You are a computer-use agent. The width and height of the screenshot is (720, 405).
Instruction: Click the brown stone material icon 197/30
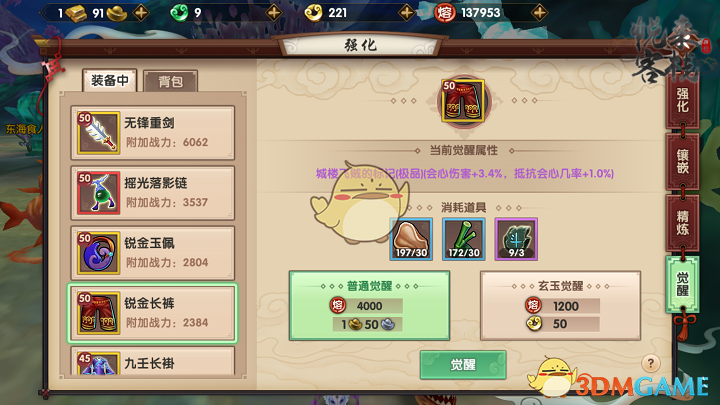coord(411,239)
